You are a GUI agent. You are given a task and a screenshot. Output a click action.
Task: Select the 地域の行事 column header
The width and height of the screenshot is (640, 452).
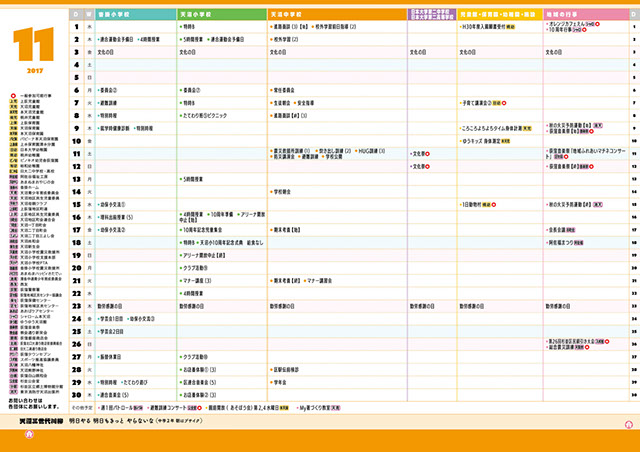pos(586,14)
